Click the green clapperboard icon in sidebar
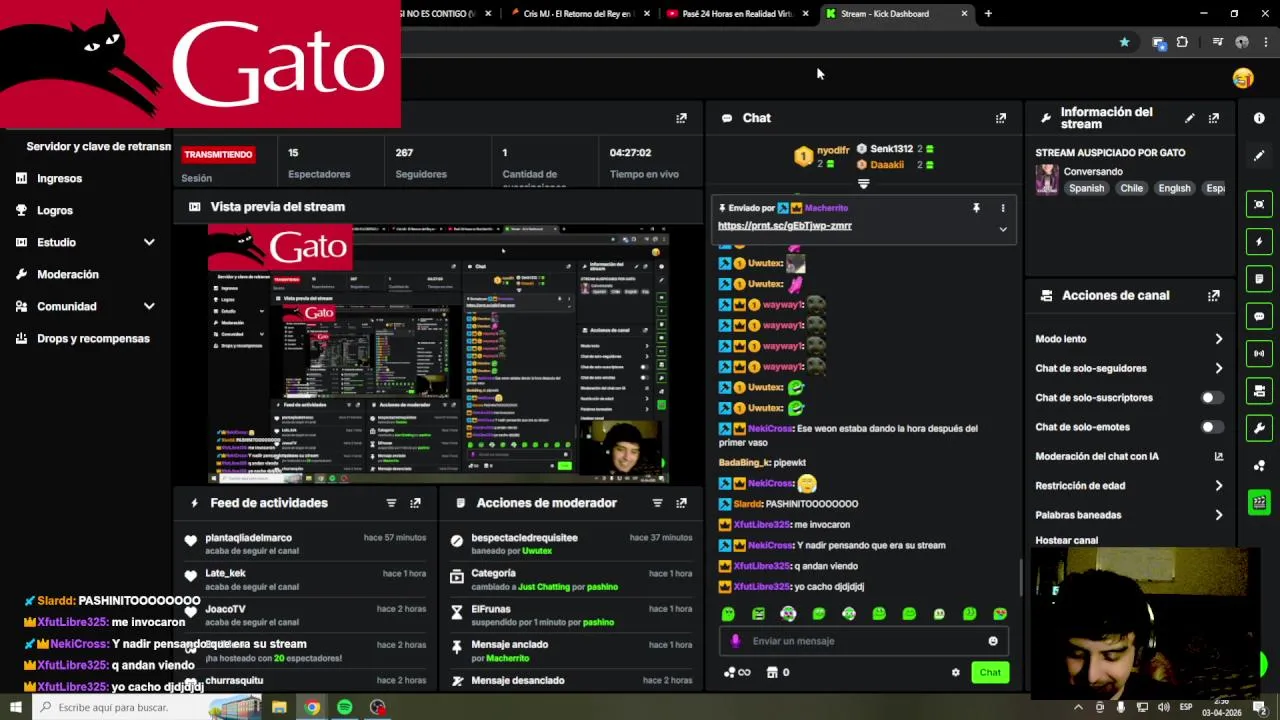Viewport: 1280px width, 720px height. pyautogui.click(x=1259, y=502)
